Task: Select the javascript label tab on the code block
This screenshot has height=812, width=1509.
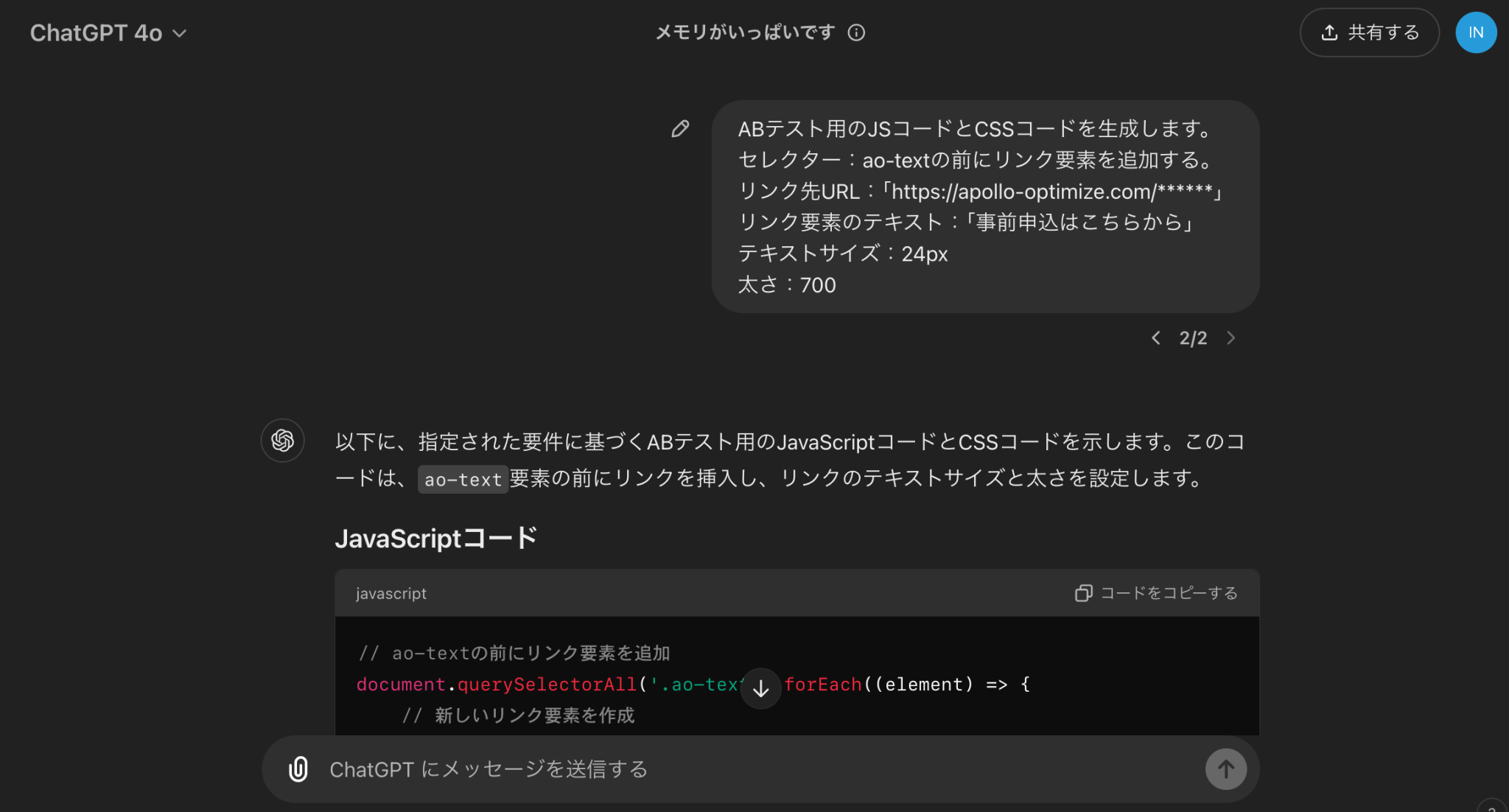Action: (x=391, y=593)
